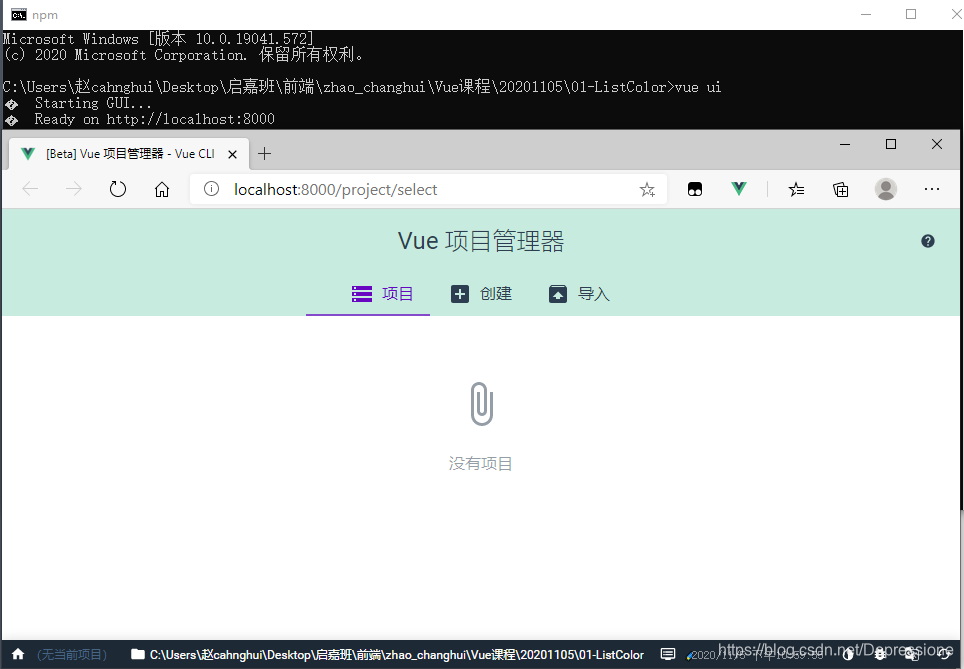The height and width of the screenshot is (669, 964).
Task: Click the address bar showing localhost:8000/project/select
Action: 400,189
